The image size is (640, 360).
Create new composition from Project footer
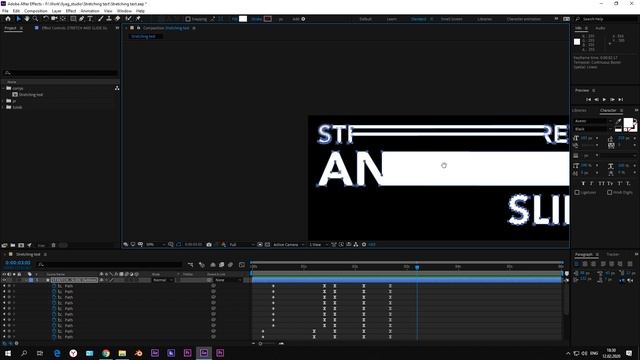pyautogui.click(x=21, y=245)
